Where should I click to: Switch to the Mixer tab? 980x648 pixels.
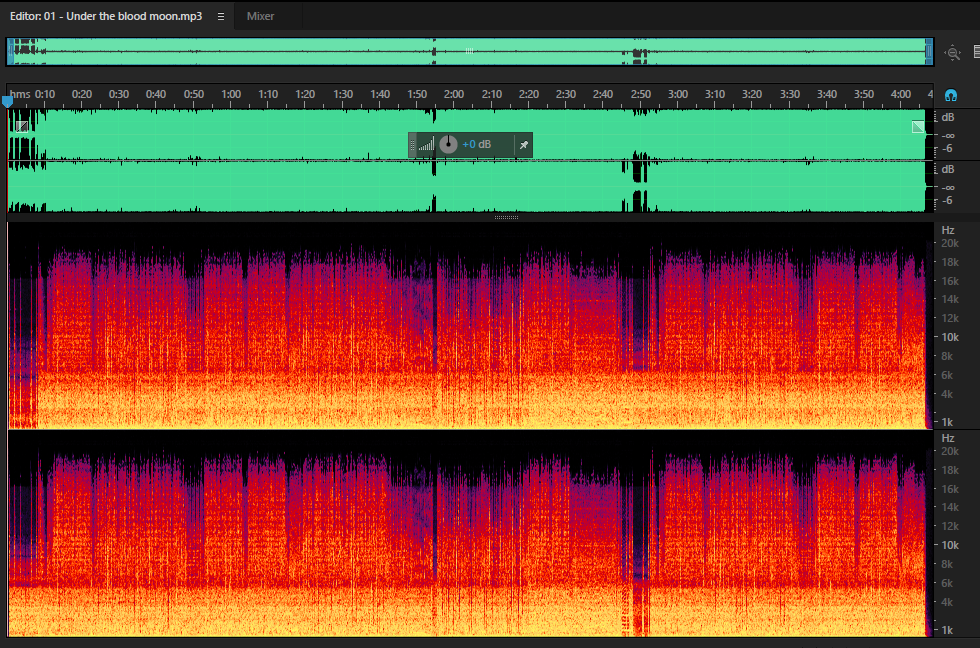260,16
